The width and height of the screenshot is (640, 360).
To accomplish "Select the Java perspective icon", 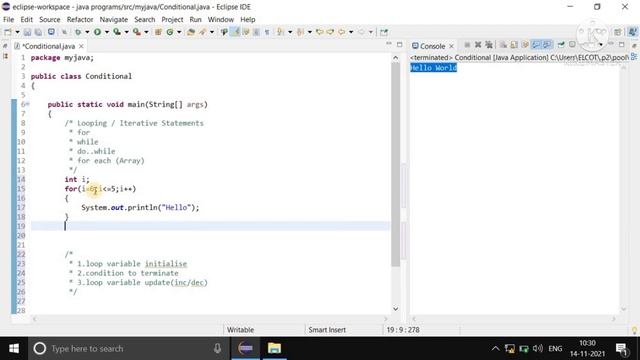I will coord(633,32).
